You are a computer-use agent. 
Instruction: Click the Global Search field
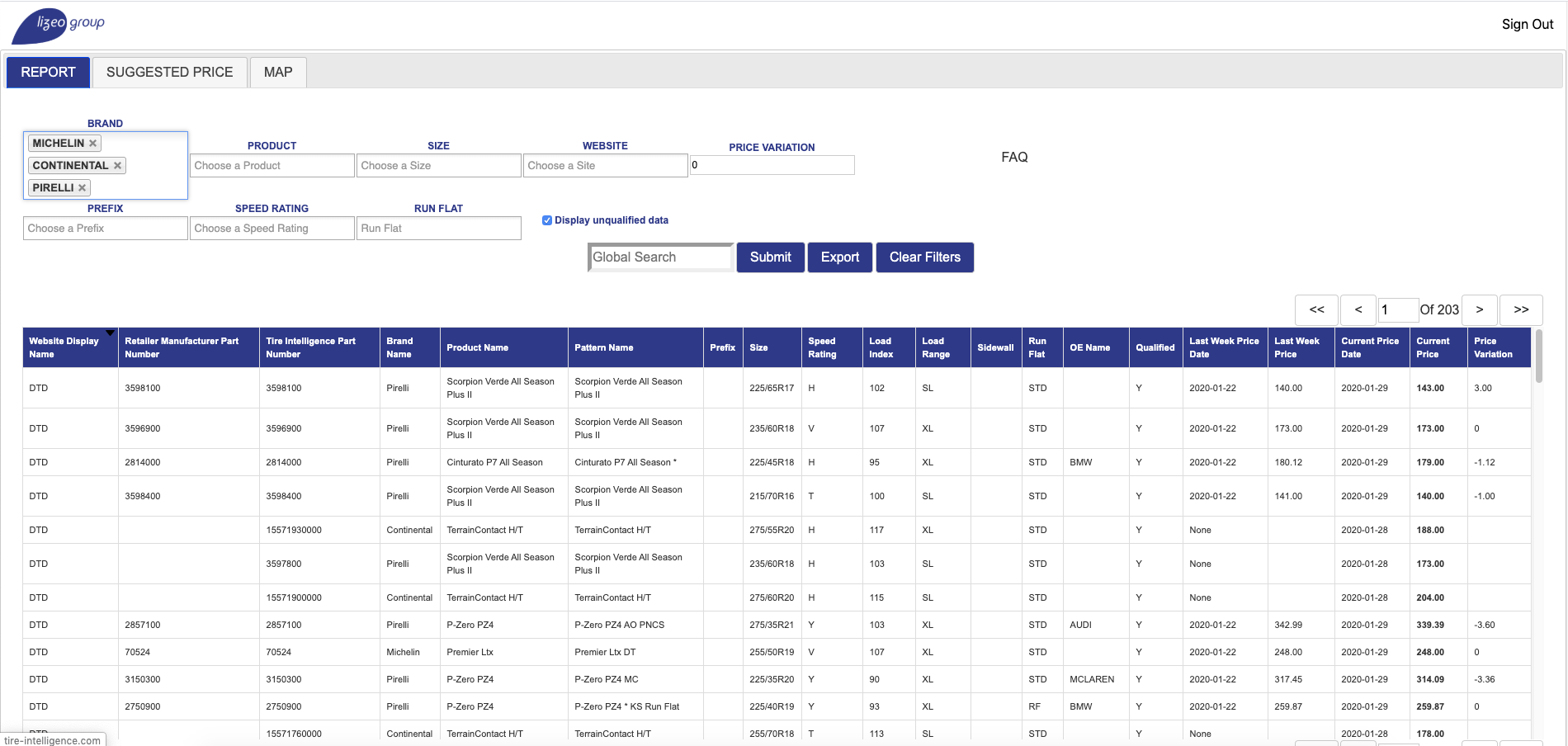tap(661, 257)
